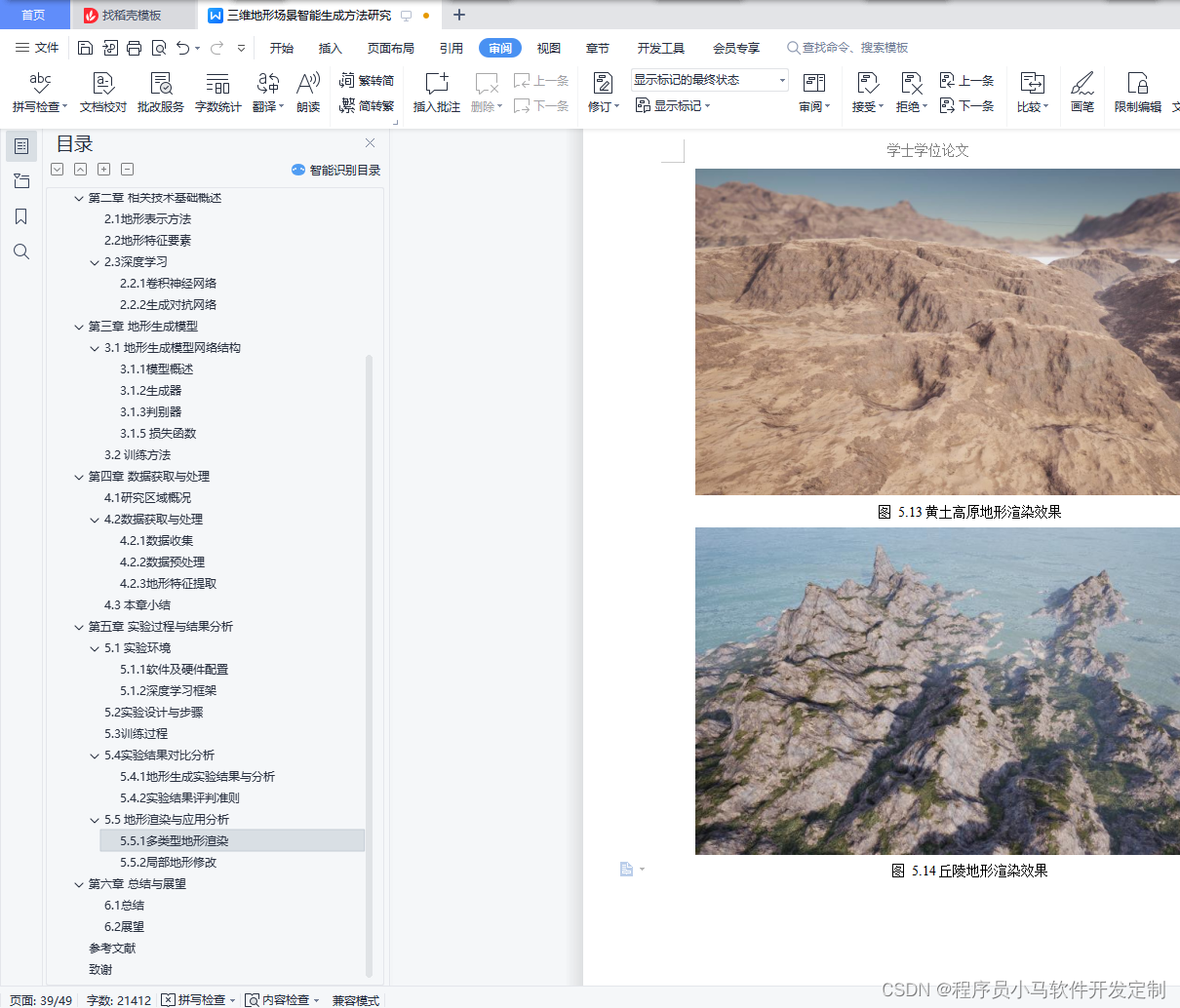Switch to the 开发工具 ribbon tab
Image resolution: width=1180 pixels, height=1008 pixels.
click(x=661, y=48)
